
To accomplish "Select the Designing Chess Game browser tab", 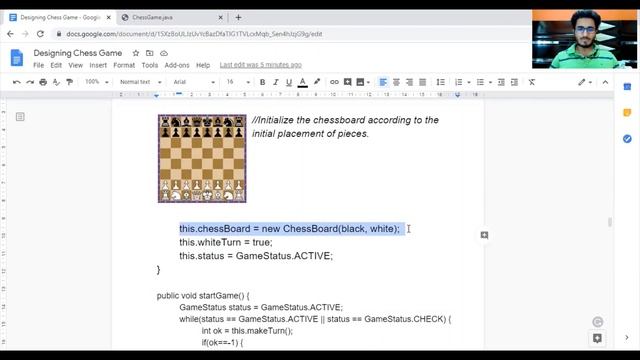I will coord(60,18).
